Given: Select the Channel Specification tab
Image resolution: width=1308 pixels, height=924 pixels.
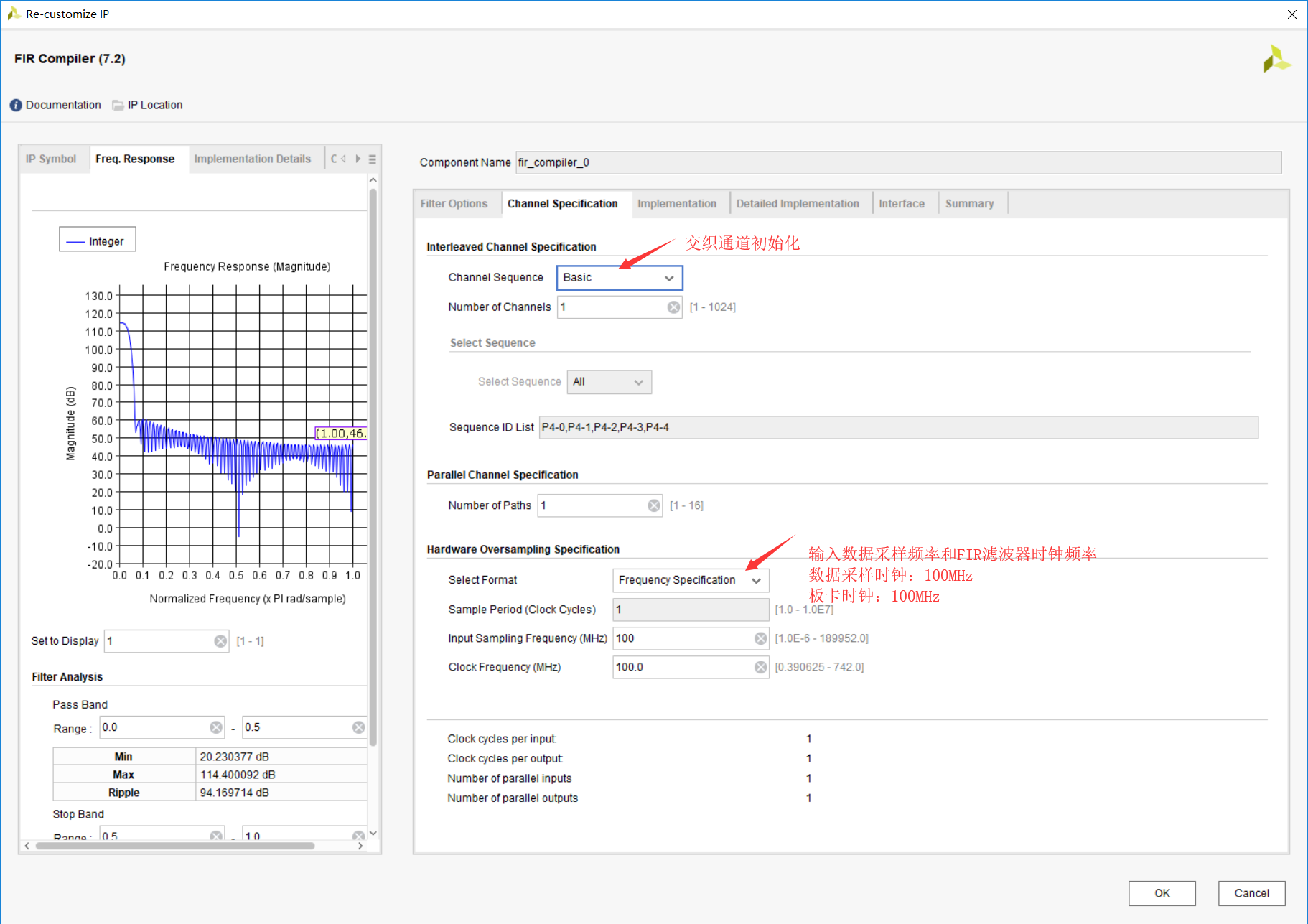Looking at the screenshot, I should pos(563,204).
